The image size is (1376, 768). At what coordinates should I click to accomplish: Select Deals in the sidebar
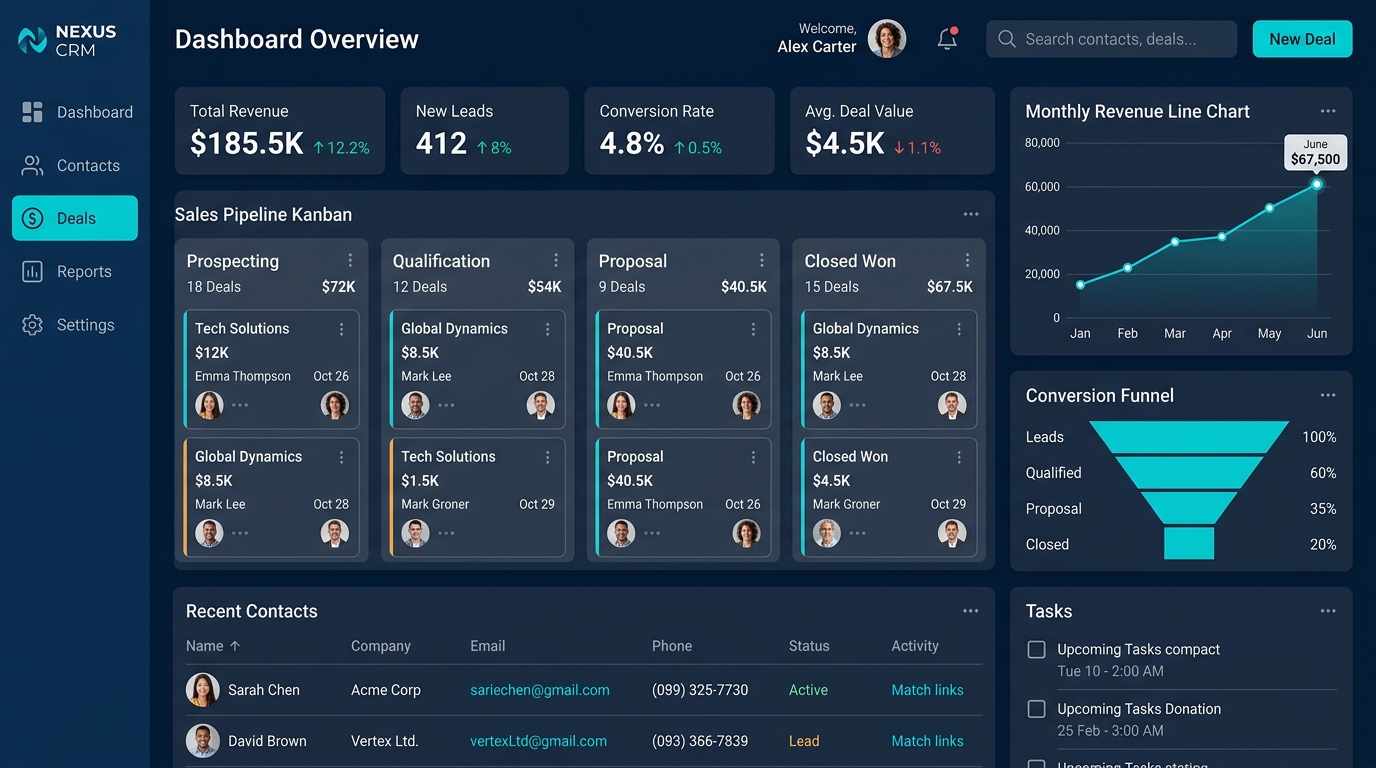75,218
